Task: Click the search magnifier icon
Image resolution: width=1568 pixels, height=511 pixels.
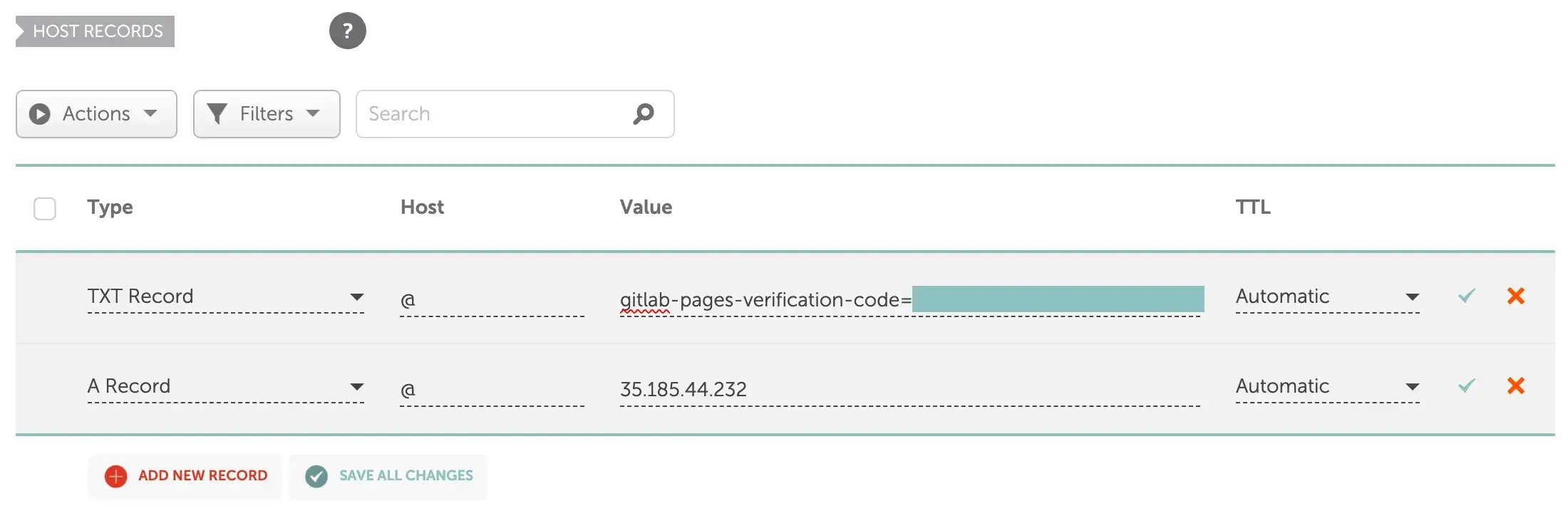Action: pos(644,113)
